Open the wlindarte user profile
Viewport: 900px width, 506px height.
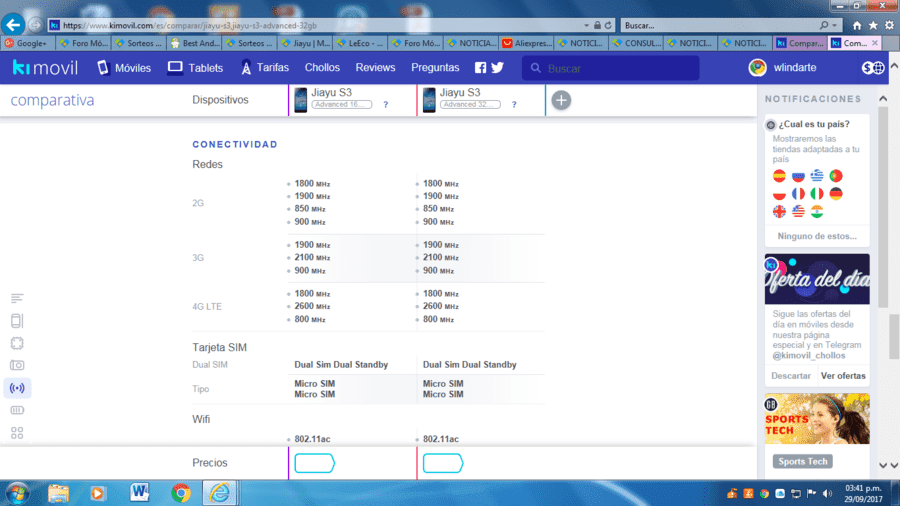point(782,68)
